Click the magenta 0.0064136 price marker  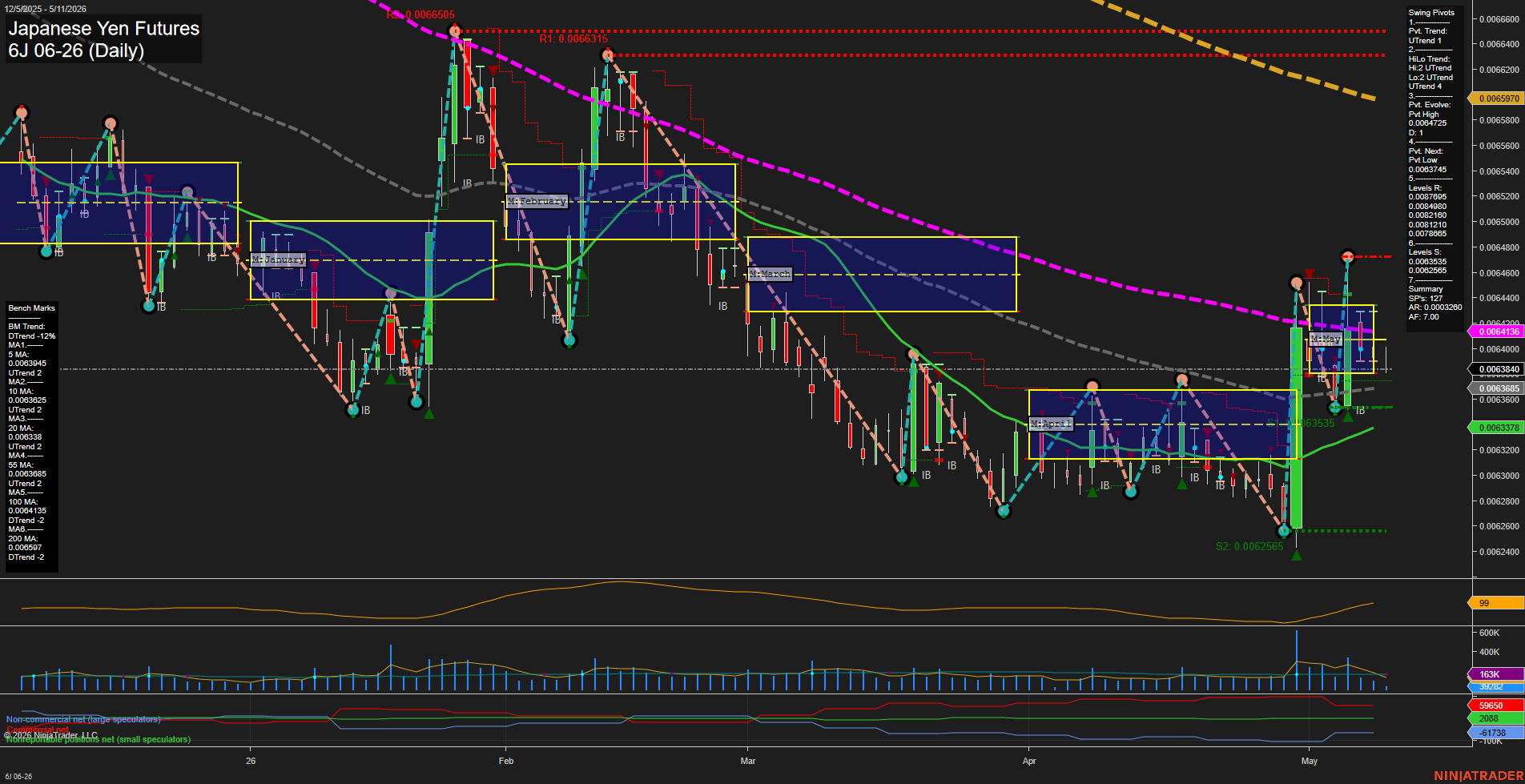(x=1498, y=331)
